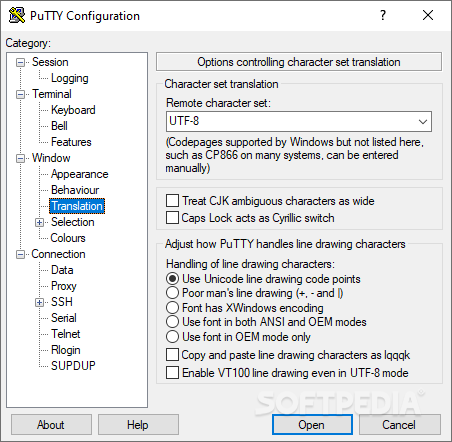The height and width of the screenshot is (442, 452).
Task: Open the Appearance settings category
Action: point(79,174)
